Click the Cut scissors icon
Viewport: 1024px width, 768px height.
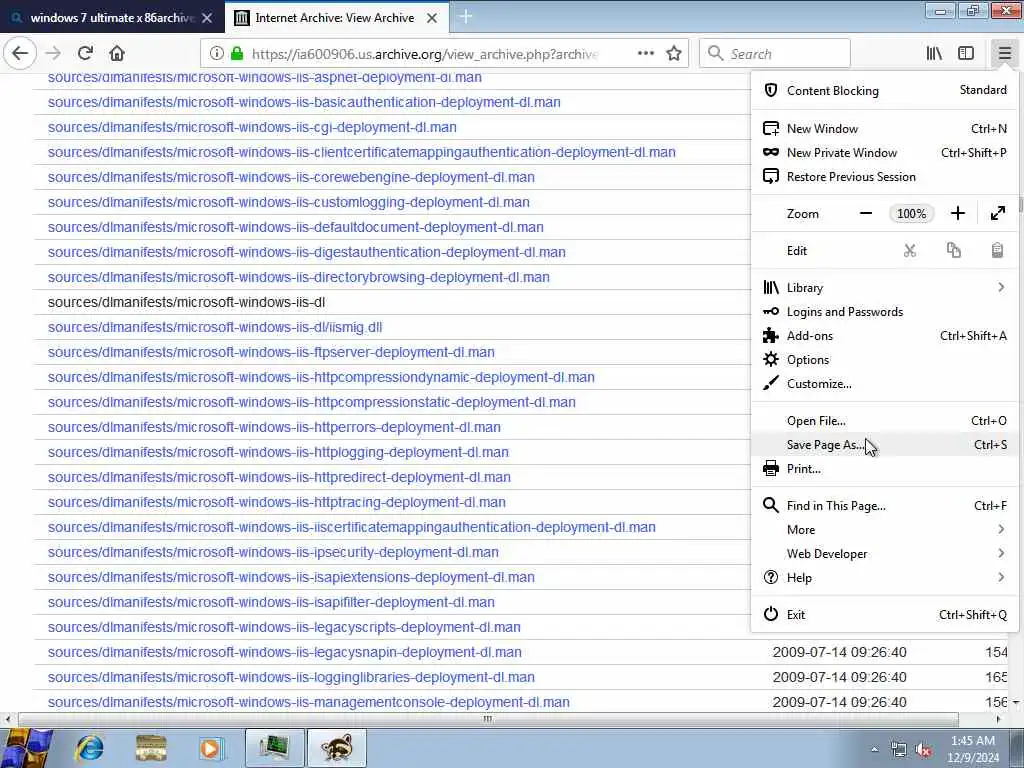pos(910,251)
